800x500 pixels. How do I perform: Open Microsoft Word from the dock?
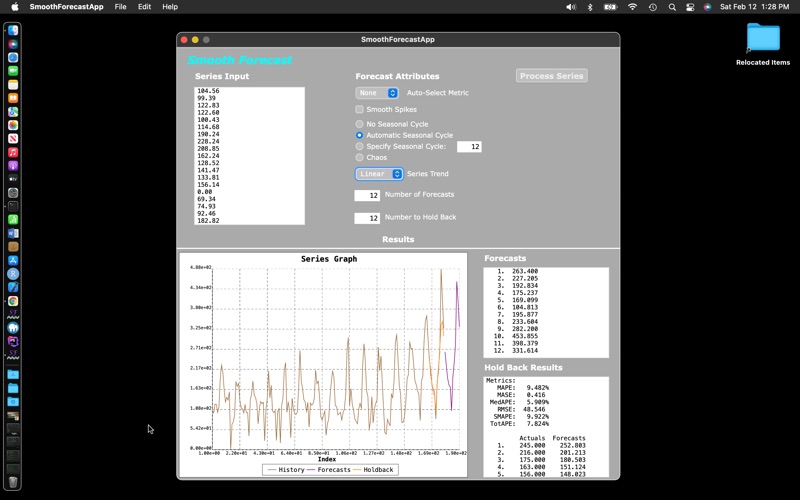click(13, 233)
